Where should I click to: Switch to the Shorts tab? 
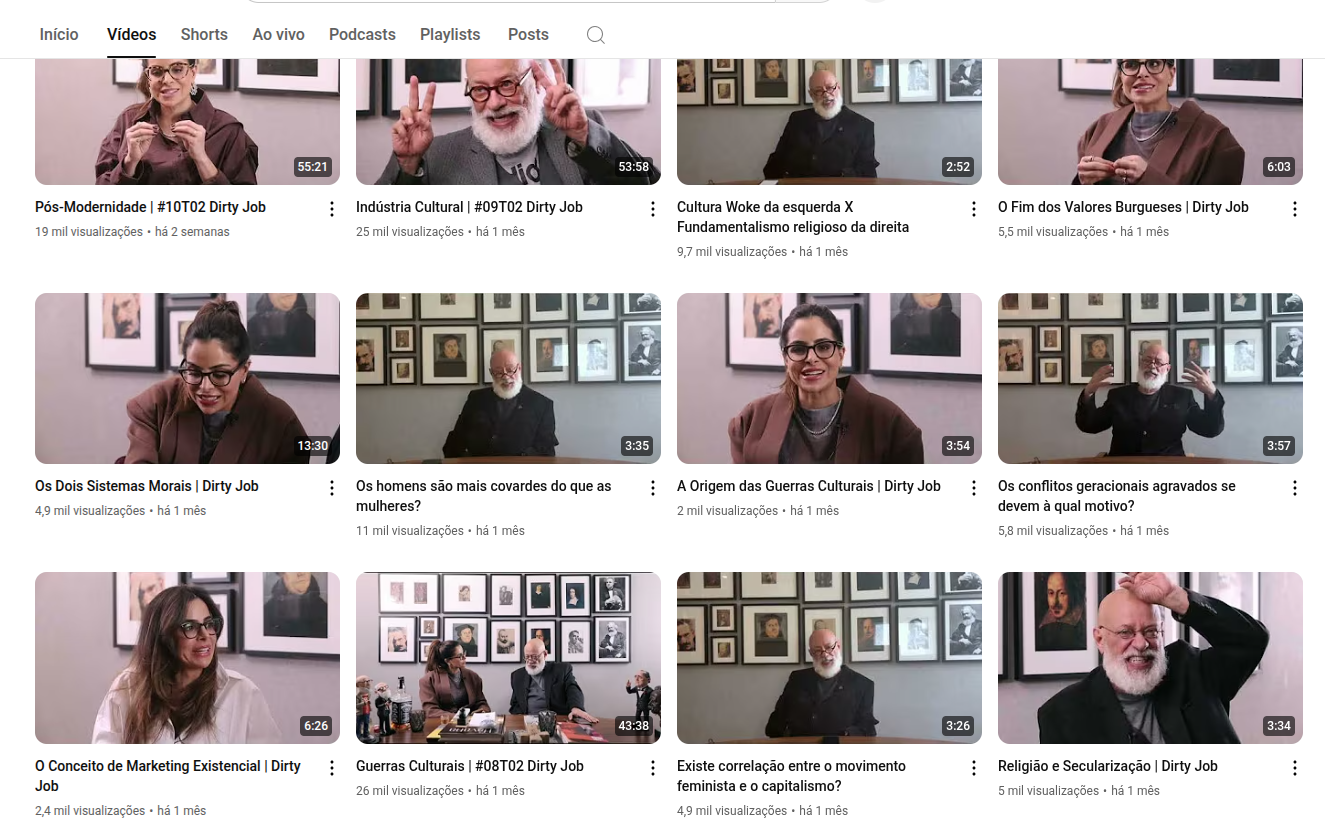(204, 34)
